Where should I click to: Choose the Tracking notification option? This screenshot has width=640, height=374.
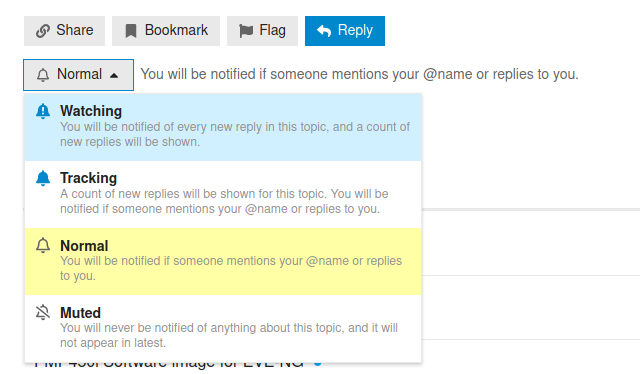(223, 194)
